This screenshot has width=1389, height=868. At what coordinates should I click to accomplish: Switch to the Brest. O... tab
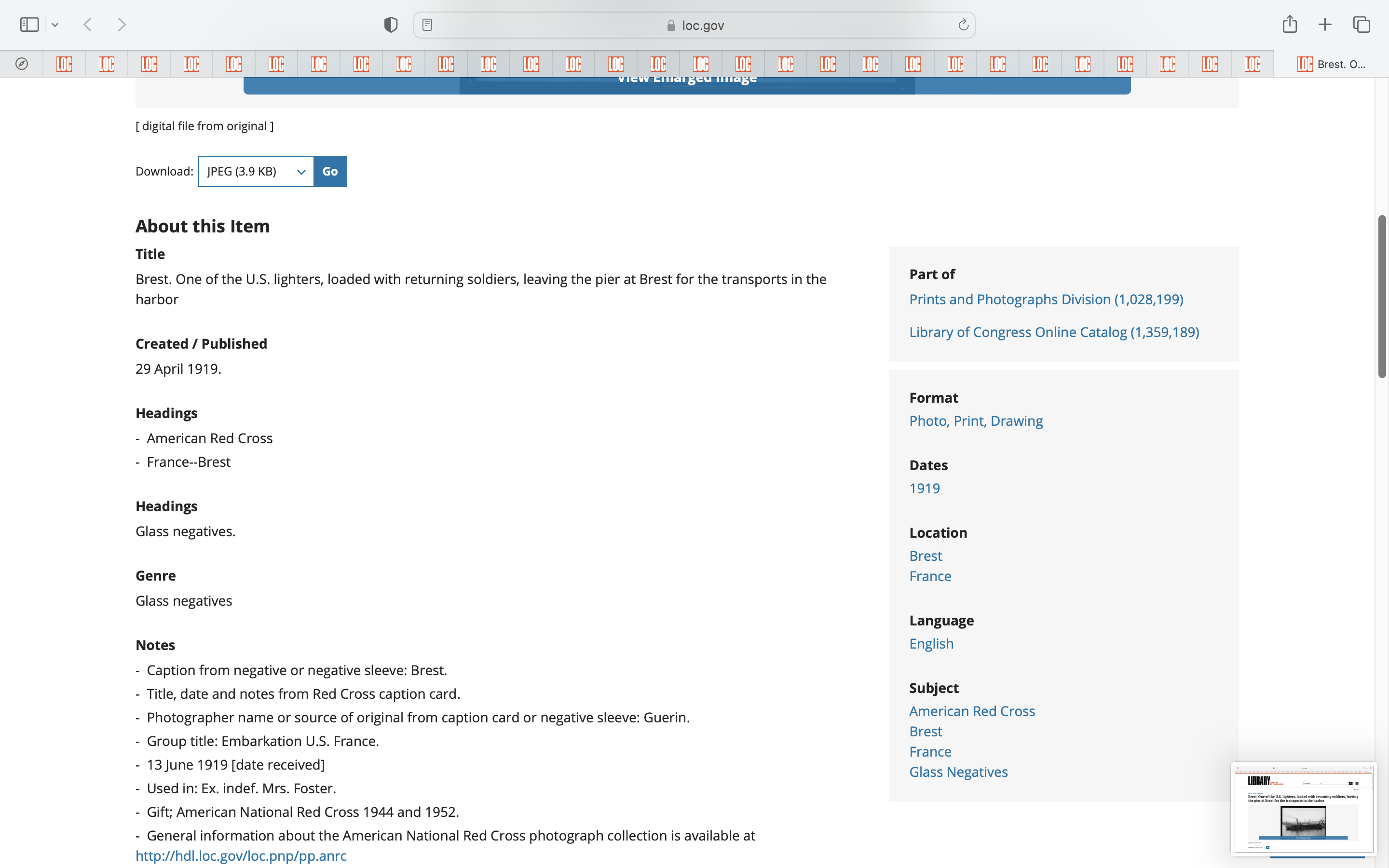point(1331,64)
